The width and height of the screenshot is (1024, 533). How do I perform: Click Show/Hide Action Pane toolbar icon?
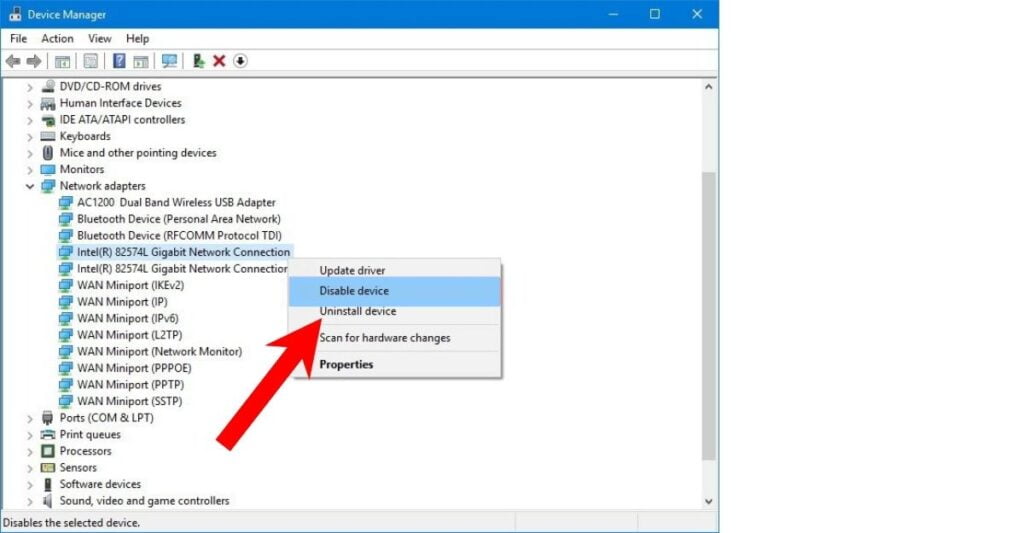click(140, 61)
